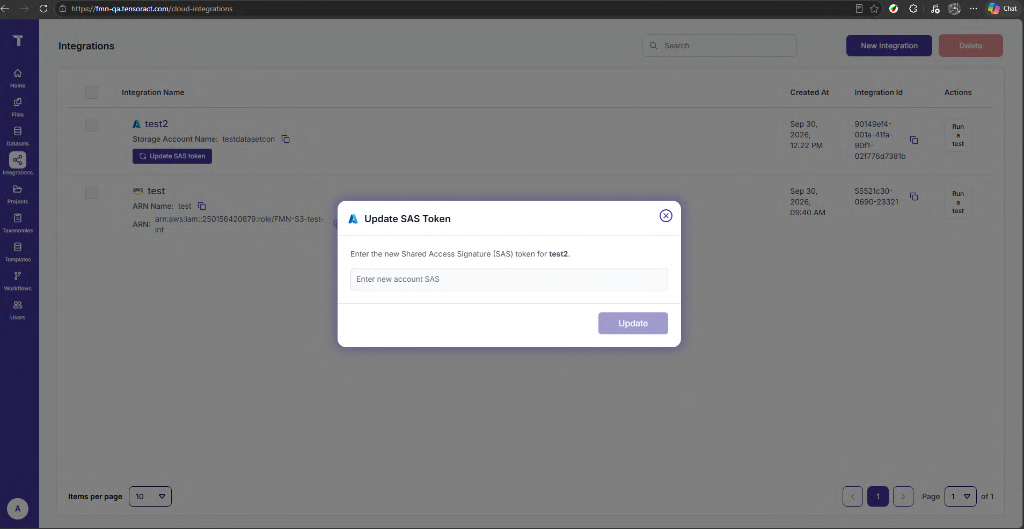Select page 1 in pagination
Viewport: 1024px width, 529px height.
pyautogui.click(x=878, y=496)
